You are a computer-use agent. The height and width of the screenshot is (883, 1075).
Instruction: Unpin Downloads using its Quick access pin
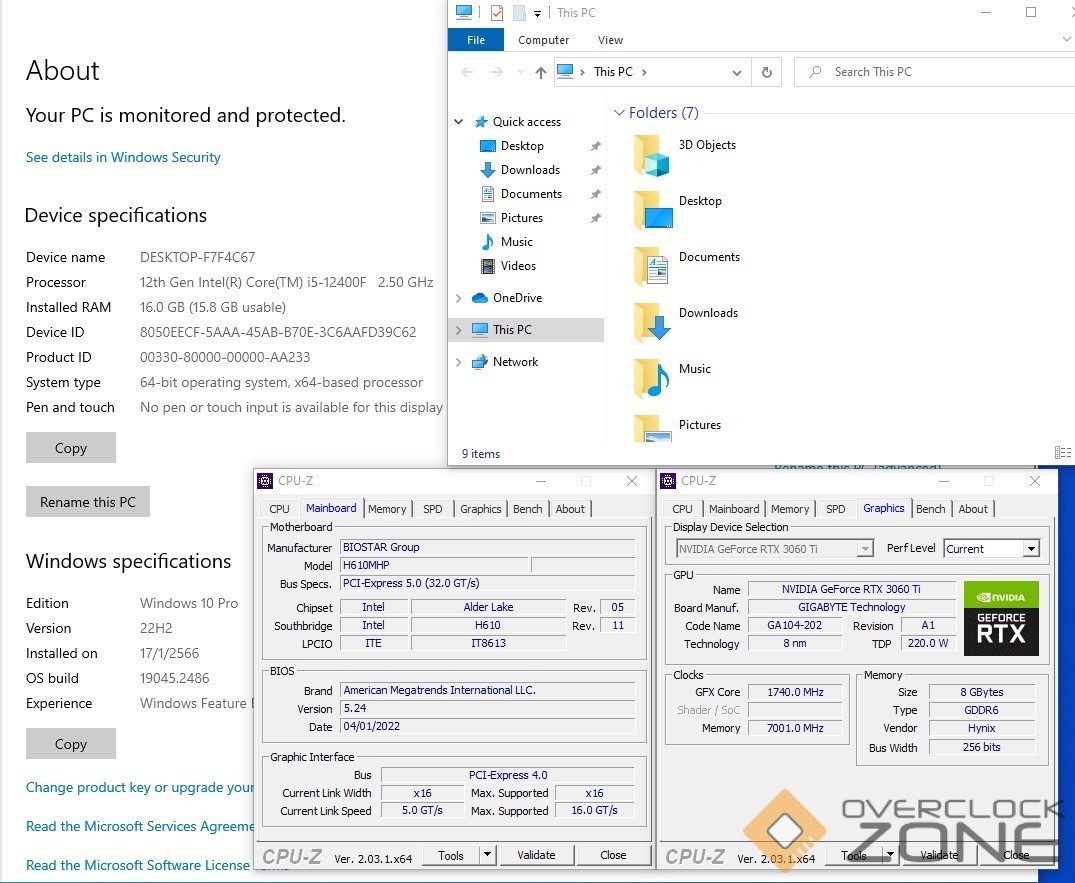(x=596, y=170)
